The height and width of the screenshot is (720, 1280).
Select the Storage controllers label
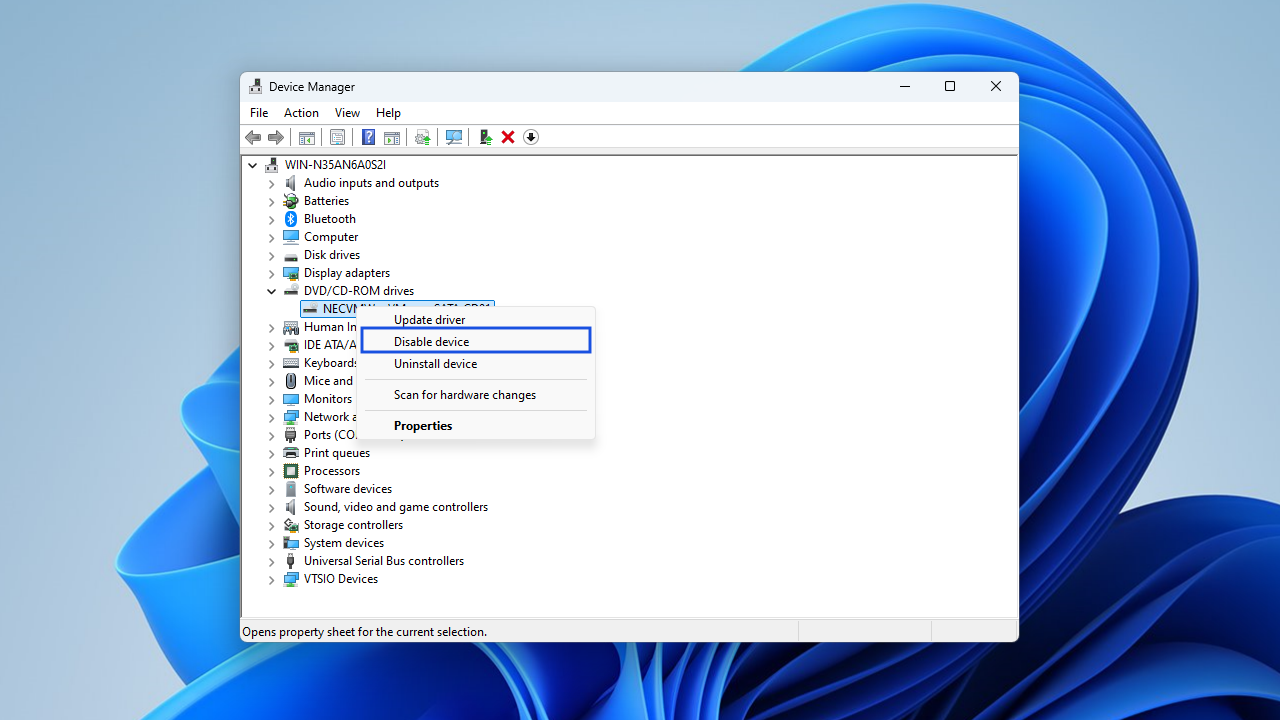(353, 525)
